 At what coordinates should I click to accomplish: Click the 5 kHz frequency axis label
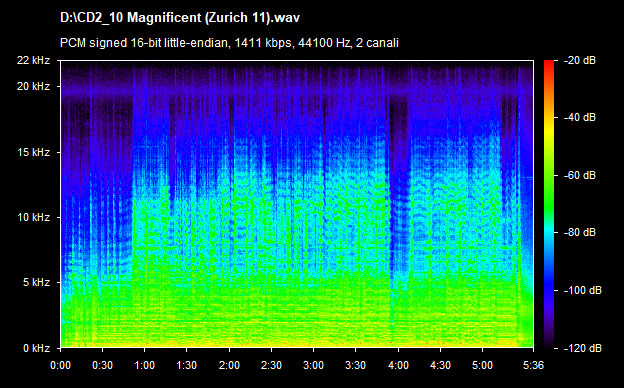(36, 283)
